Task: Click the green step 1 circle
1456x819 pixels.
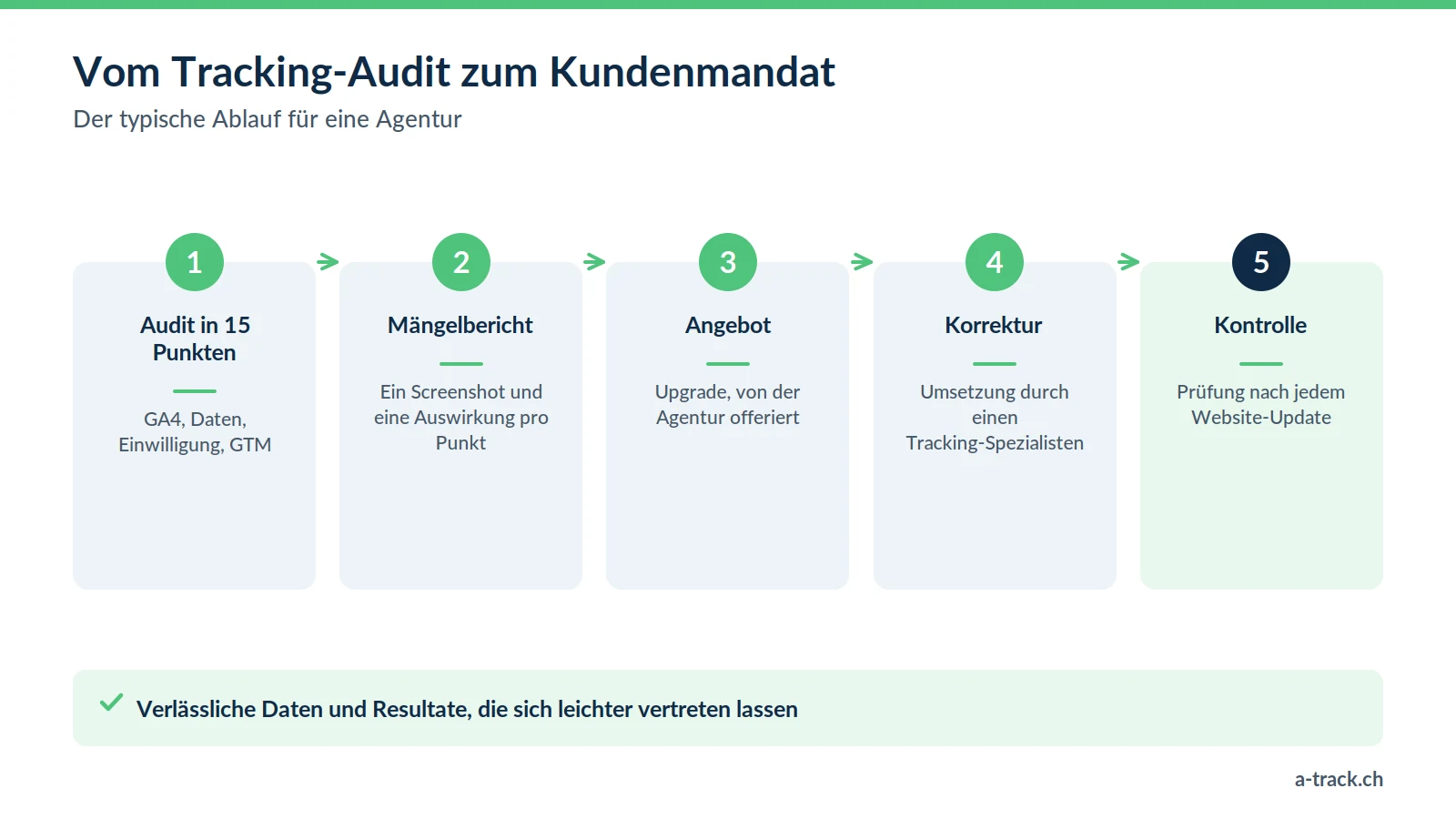Action: pos(195,262)
